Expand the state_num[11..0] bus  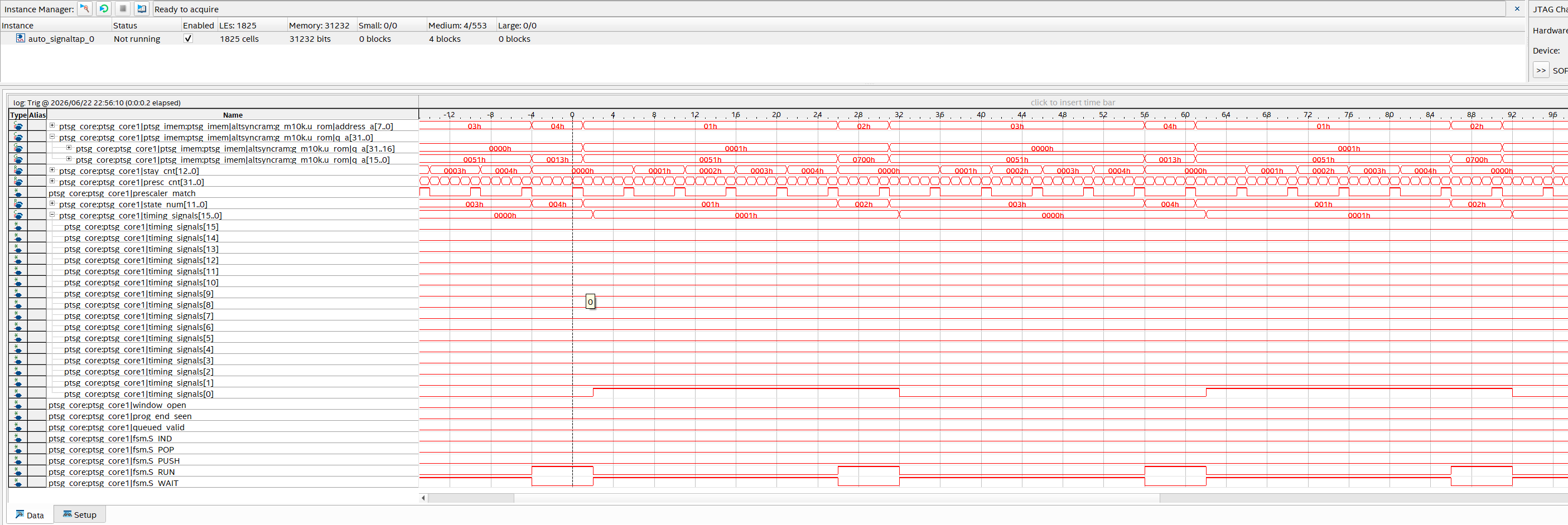pos(52,204)
